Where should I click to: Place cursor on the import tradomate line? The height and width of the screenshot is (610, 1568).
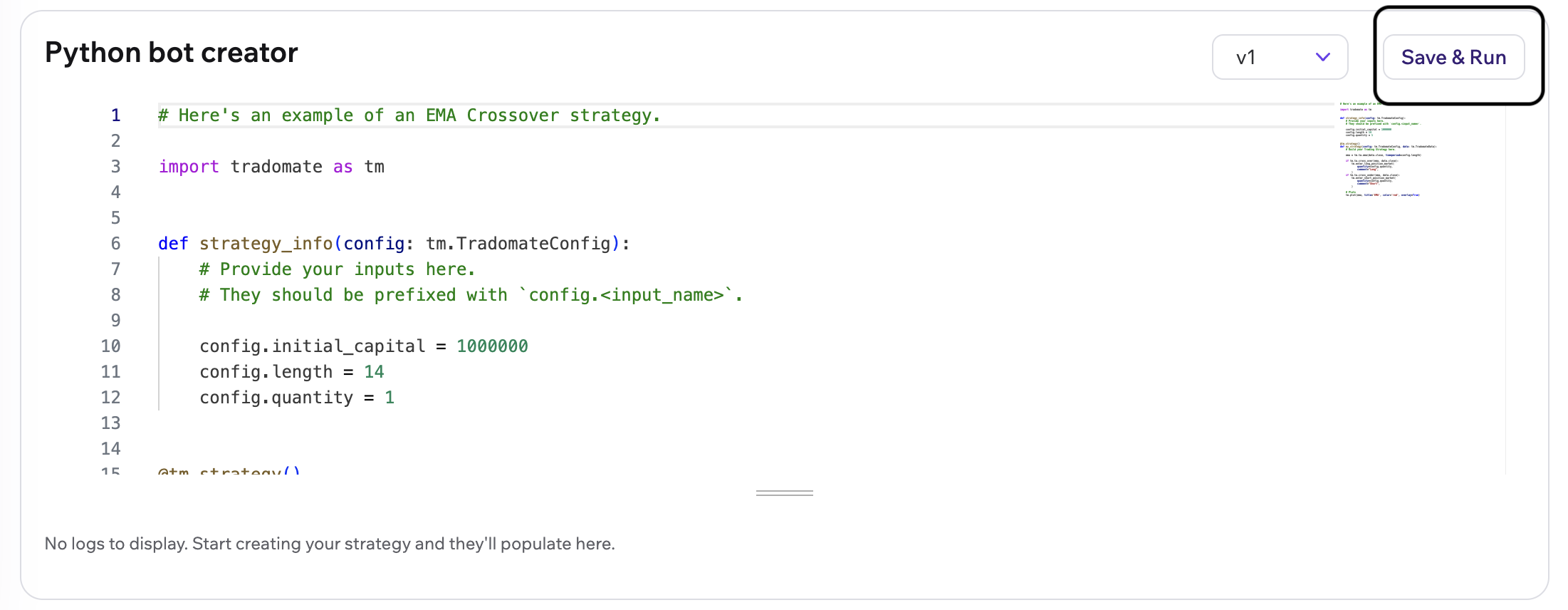point(271,167)
